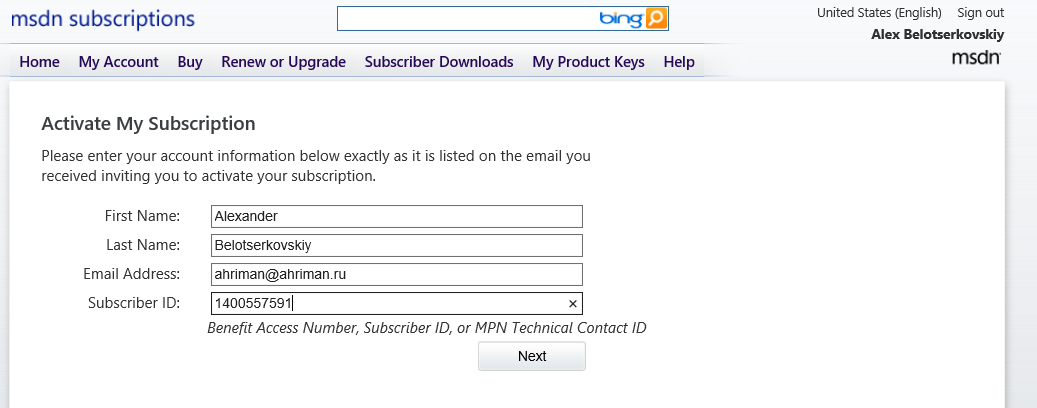Select Renew or Upgrade in navigation
1037x408 pixels.
283,62
